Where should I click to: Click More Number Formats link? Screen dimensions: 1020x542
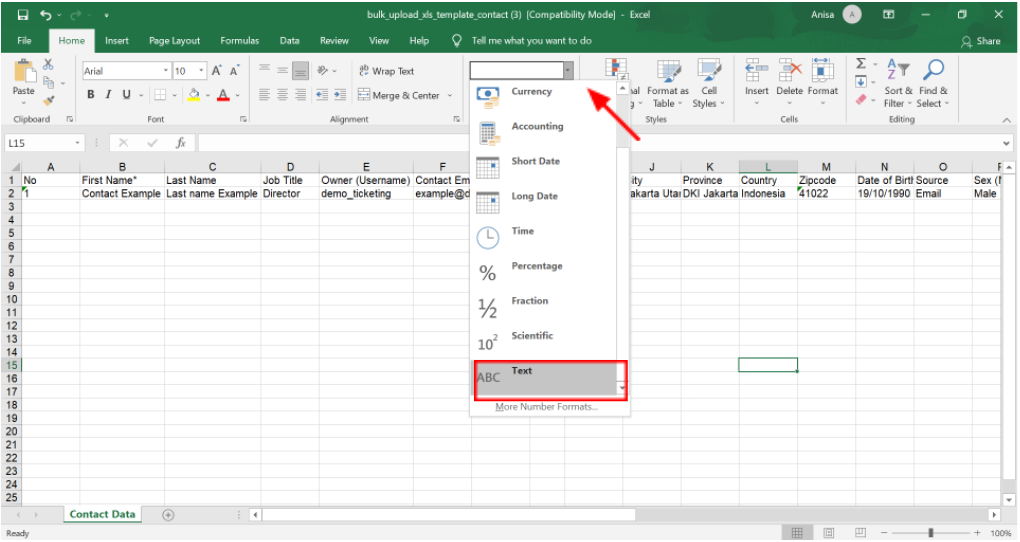pos(546,407)
